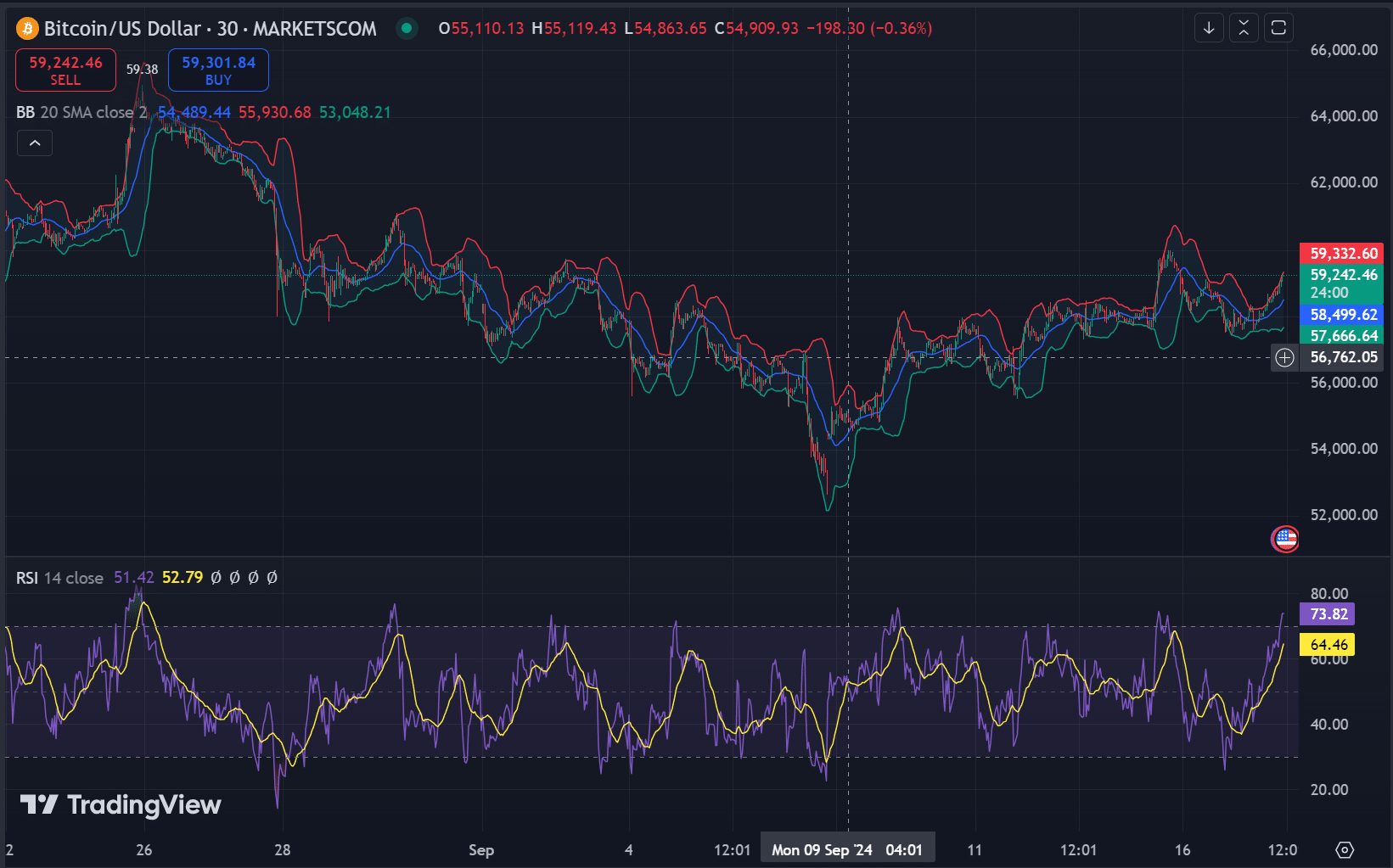Click the change value −198.30 (−0.36%)
The image size is (1393, 868).
869,29
